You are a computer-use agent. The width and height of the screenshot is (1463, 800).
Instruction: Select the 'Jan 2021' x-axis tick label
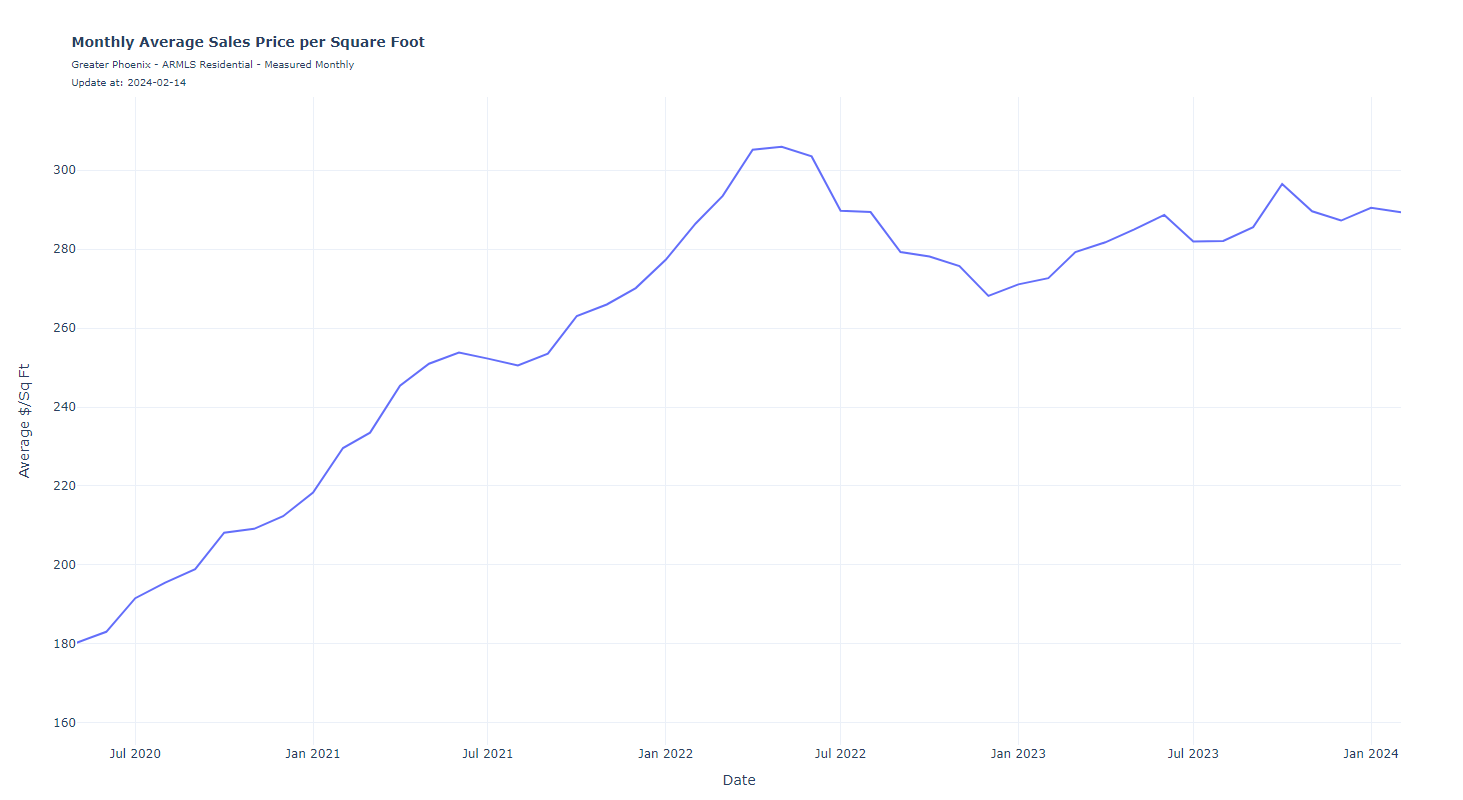(313, 753)
